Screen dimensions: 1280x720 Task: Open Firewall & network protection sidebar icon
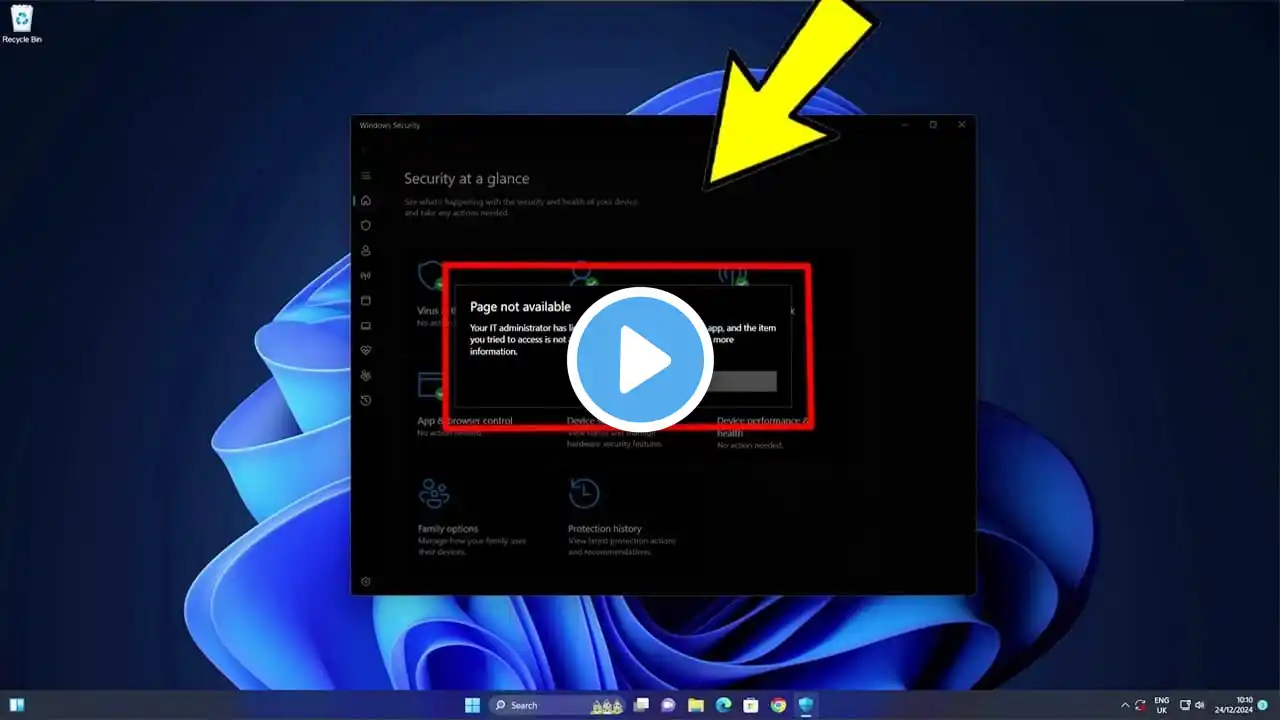point(366,276)
